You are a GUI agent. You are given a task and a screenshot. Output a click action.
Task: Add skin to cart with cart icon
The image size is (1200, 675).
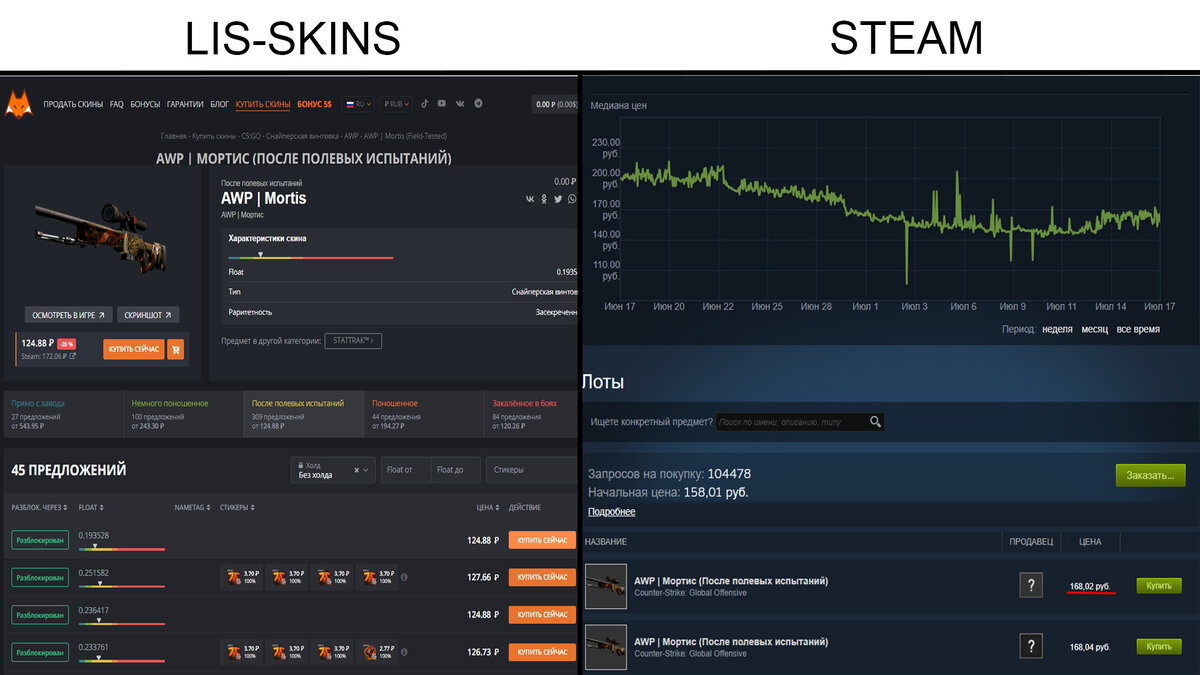click(176, 349)
